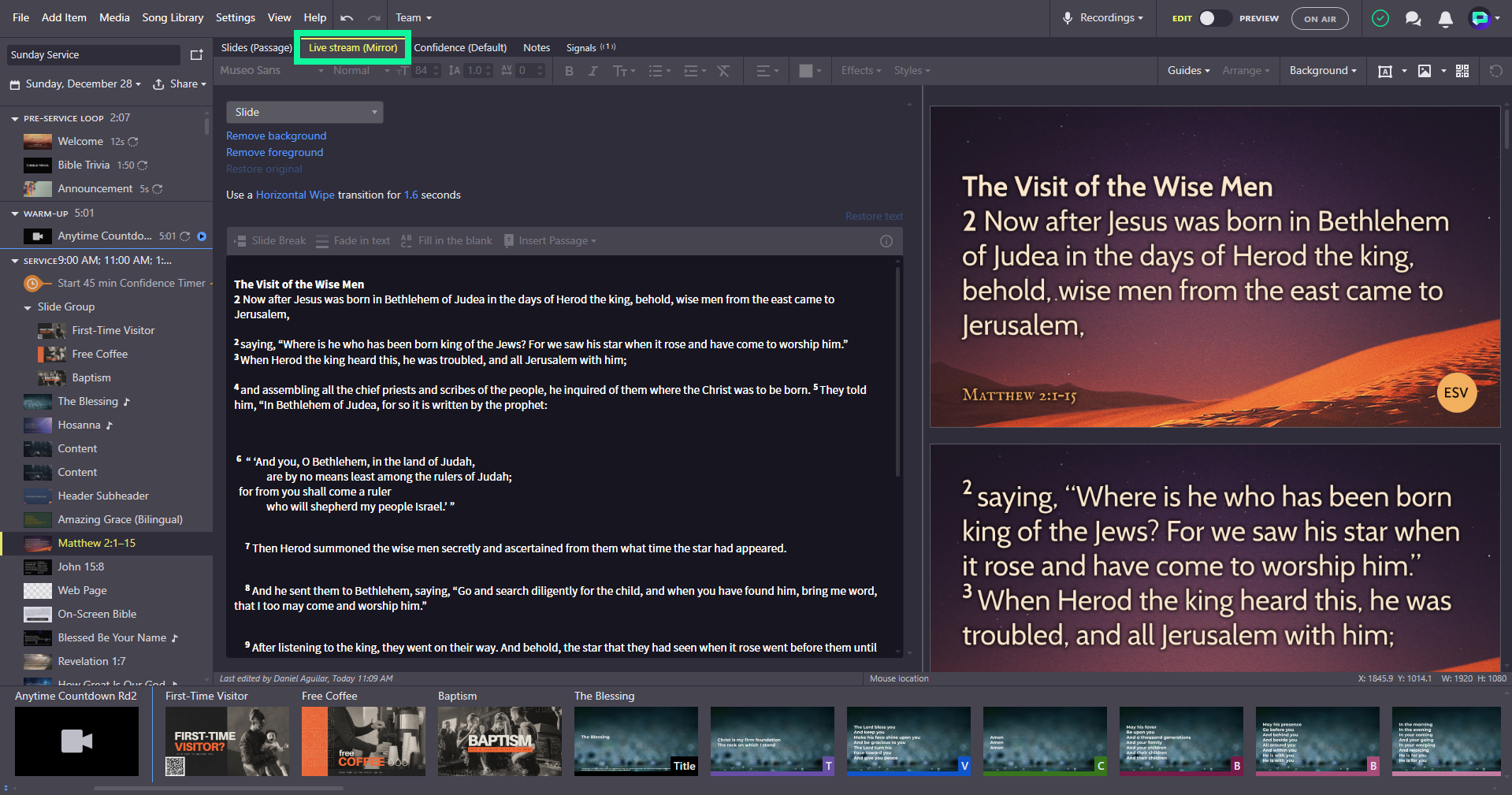Screen dimensions: 1512x795
Task: Click the Italic formatting icon
Action: click(593, 71)
